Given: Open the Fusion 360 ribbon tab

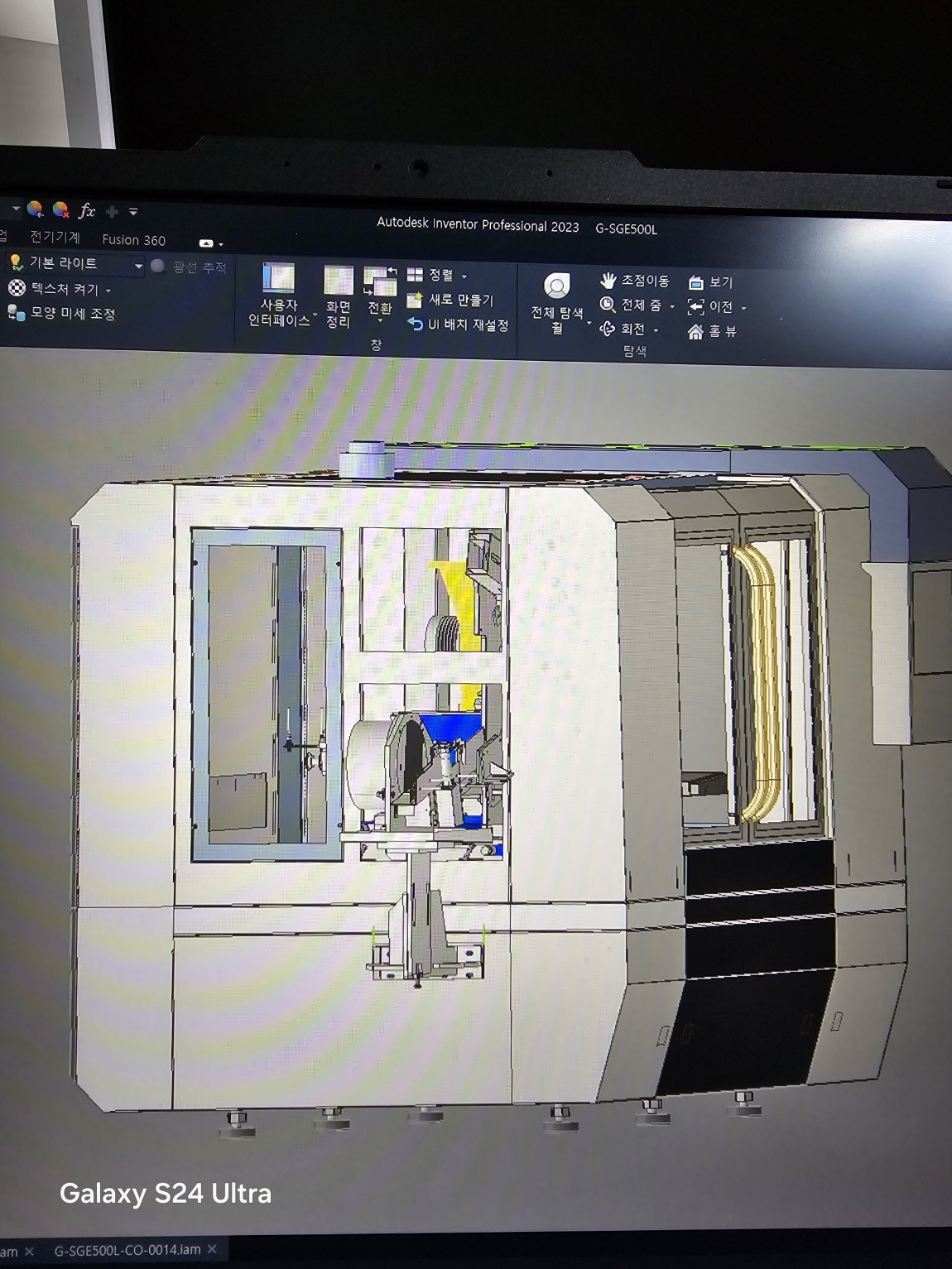Looking at the screenshot, I should pyautogui.click(x=133, y=240).
